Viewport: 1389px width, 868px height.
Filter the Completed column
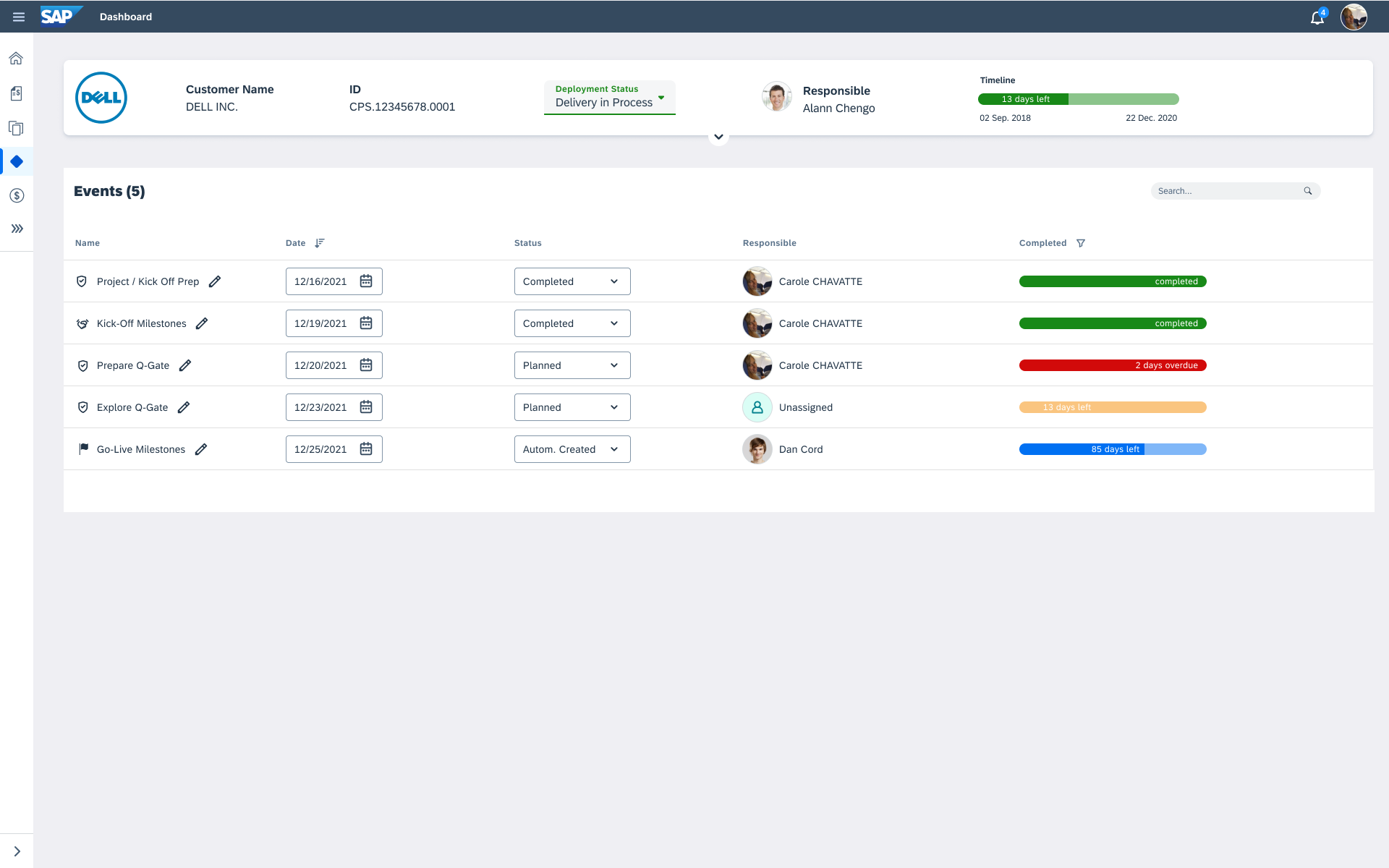pyautogui.click(x=1081, y=243)
